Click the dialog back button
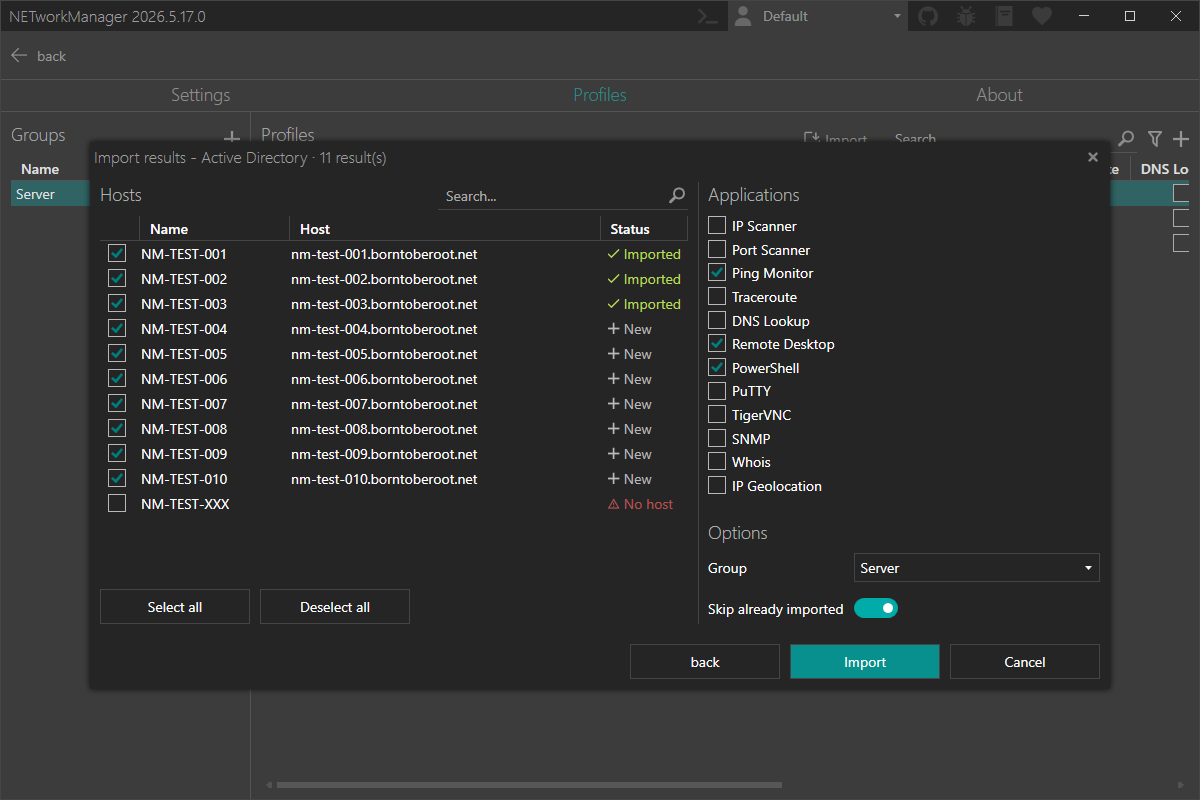Screen dimensions: 1200x800 pyautogui.click(x=705, y=662)
